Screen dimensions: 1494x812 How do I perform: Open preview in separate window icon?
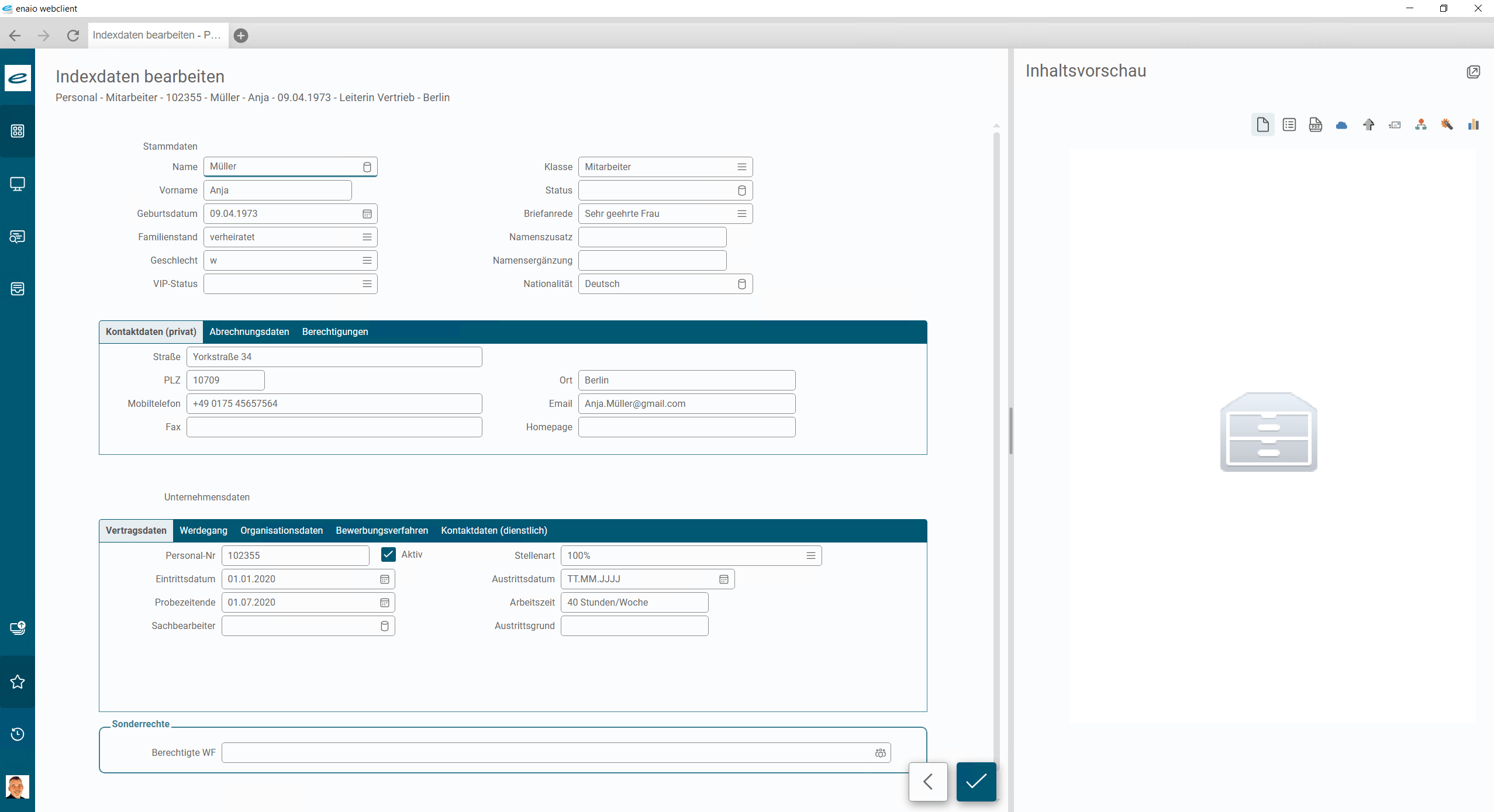(1473, 71)
